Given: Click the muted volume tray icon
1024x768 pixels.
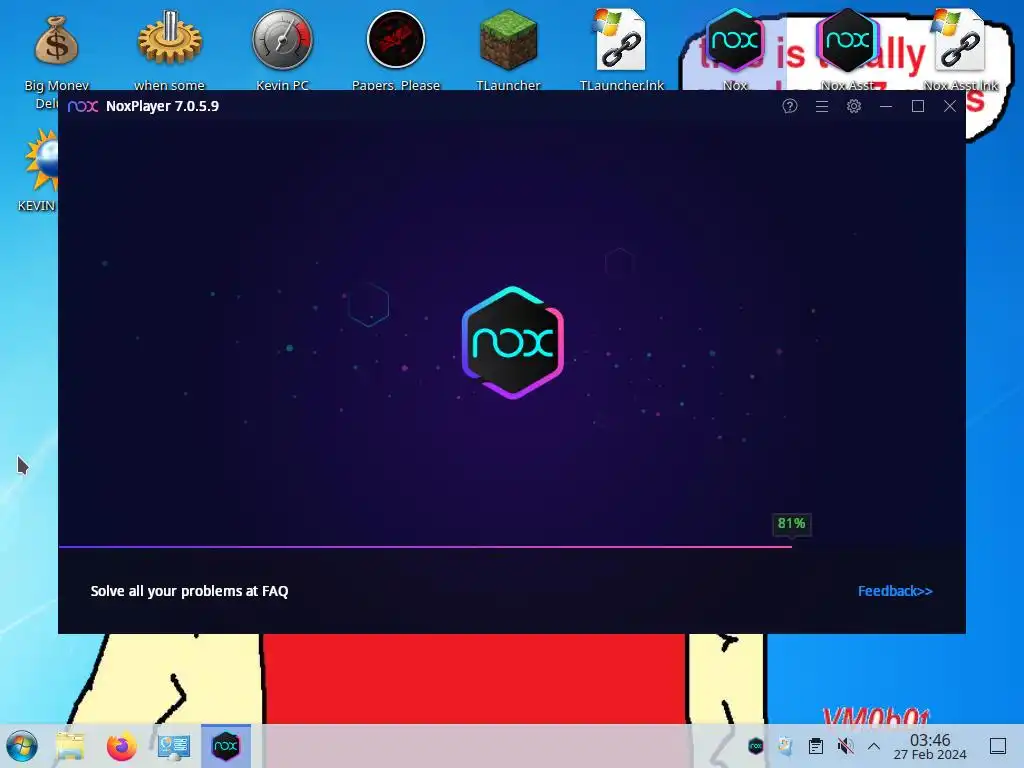Looking at the screenshot, I should point(845,746).
